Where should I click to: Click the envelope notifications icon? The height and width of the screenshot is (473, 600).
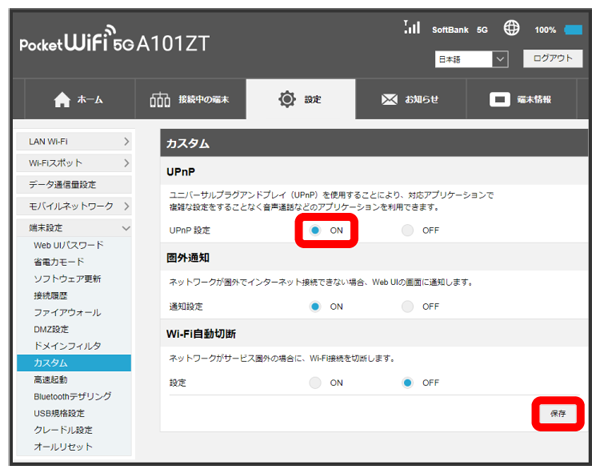tap(391, 100)
